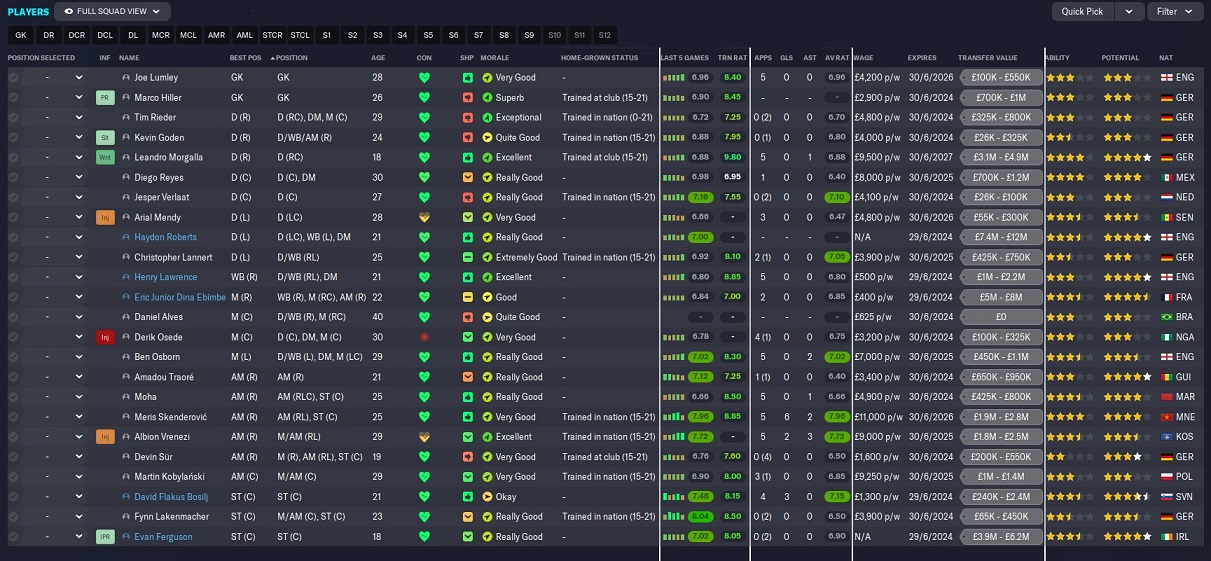
Task: Click Joe Lumley's green condition heart icon
Action: point(424,77)
